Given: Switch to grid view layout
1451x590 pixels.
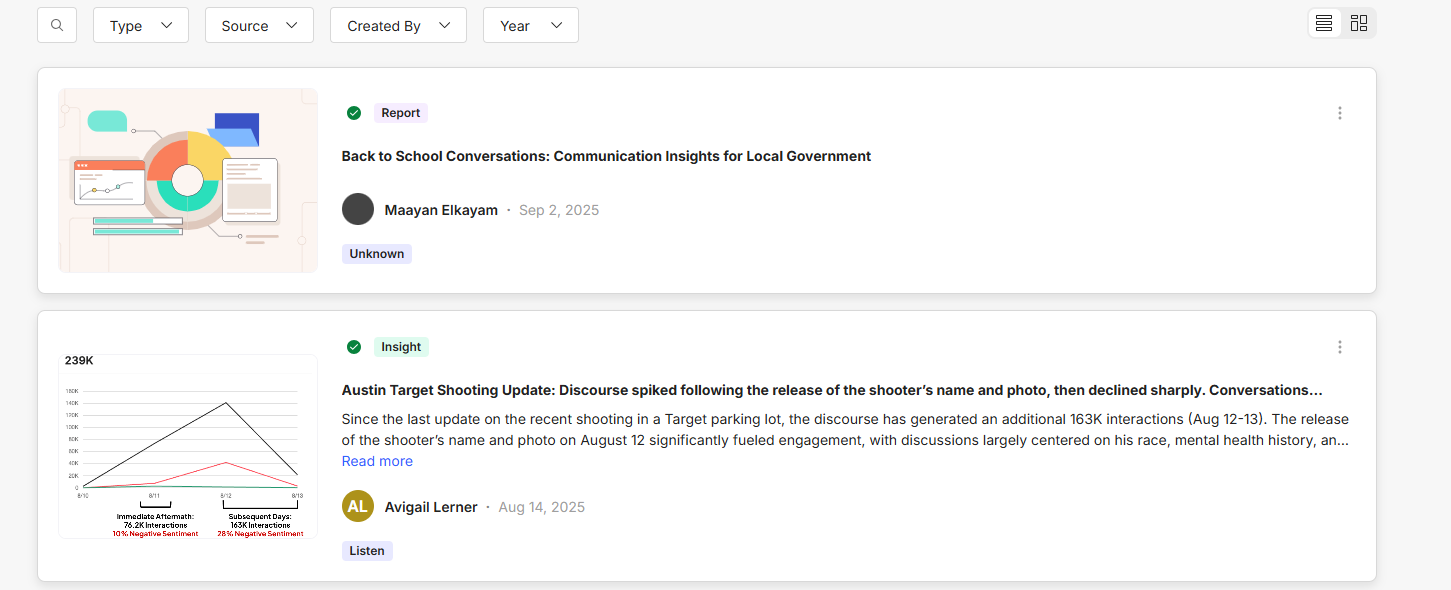Looking at the screenshot, I should click(x=1358, y=23).
